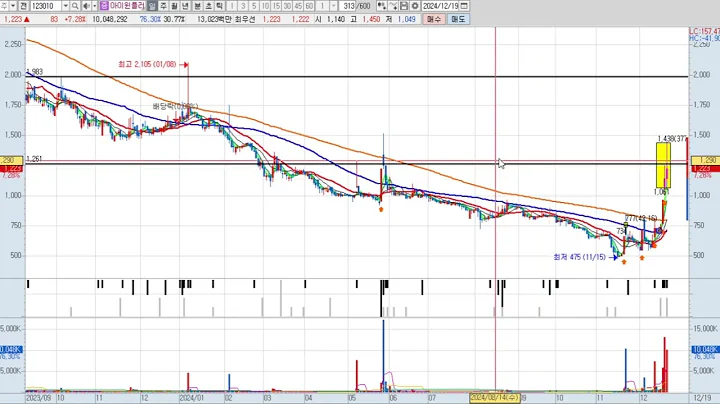Select the 초 second chart period
The image size is (720, 404).
tap(208, 6)
